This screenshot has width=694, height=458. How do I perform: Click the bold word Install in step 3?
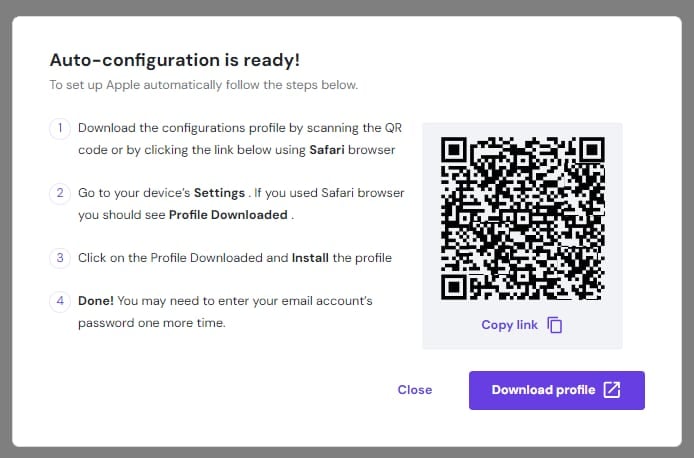(x=310, y=258)
